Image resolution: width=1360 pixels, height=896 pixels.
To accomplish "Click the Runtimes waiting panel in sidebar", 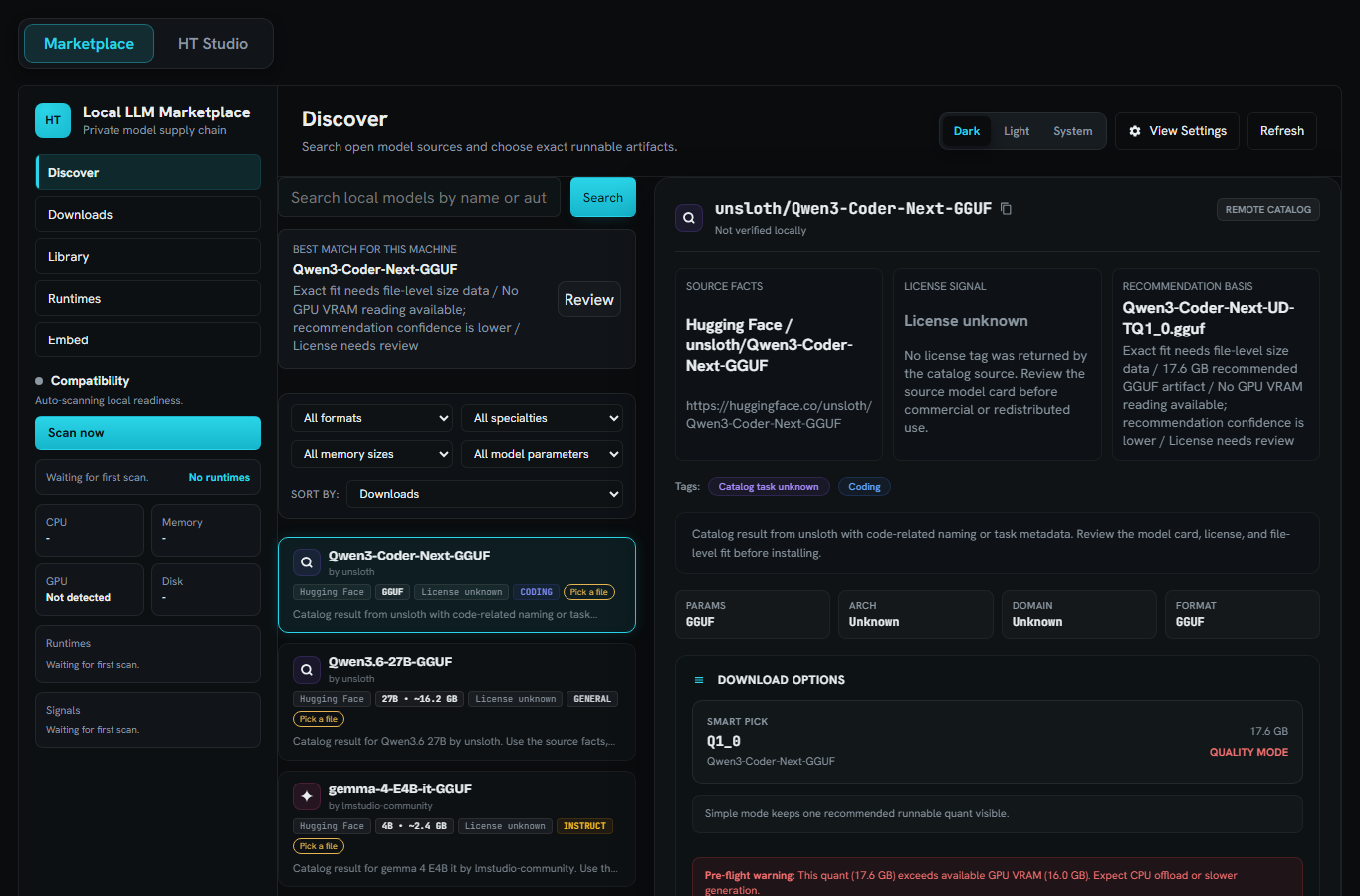I will [147, 654].
